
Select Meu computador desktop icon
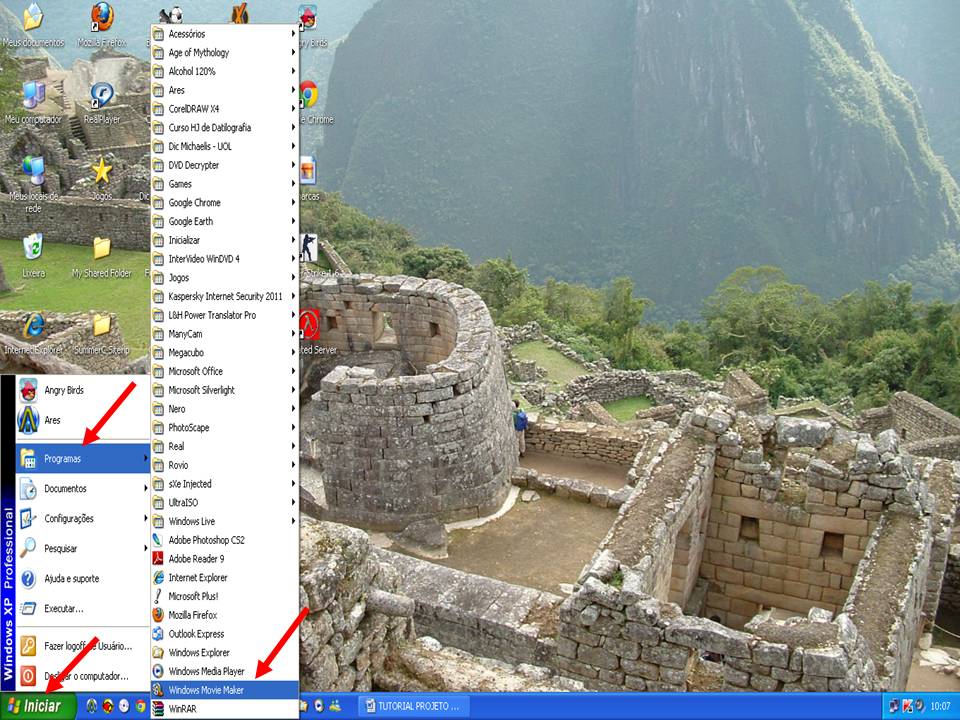pyautogui.click(x=33, y=103)
